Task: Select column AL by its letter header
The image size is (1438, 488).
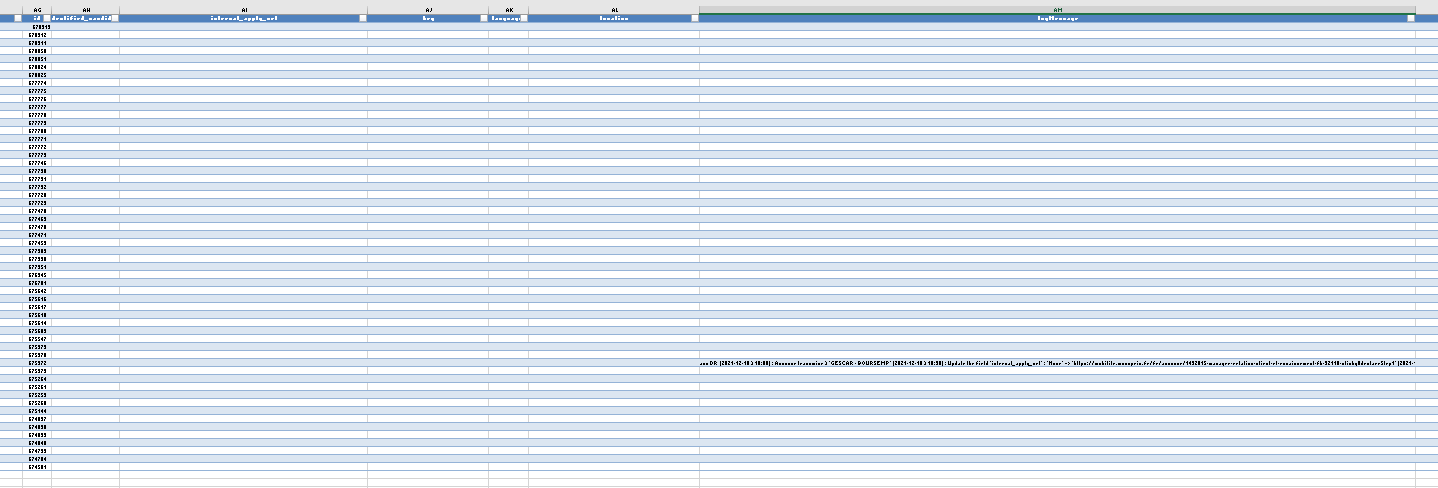Action: pyautogui.click(x=614, y=9)
